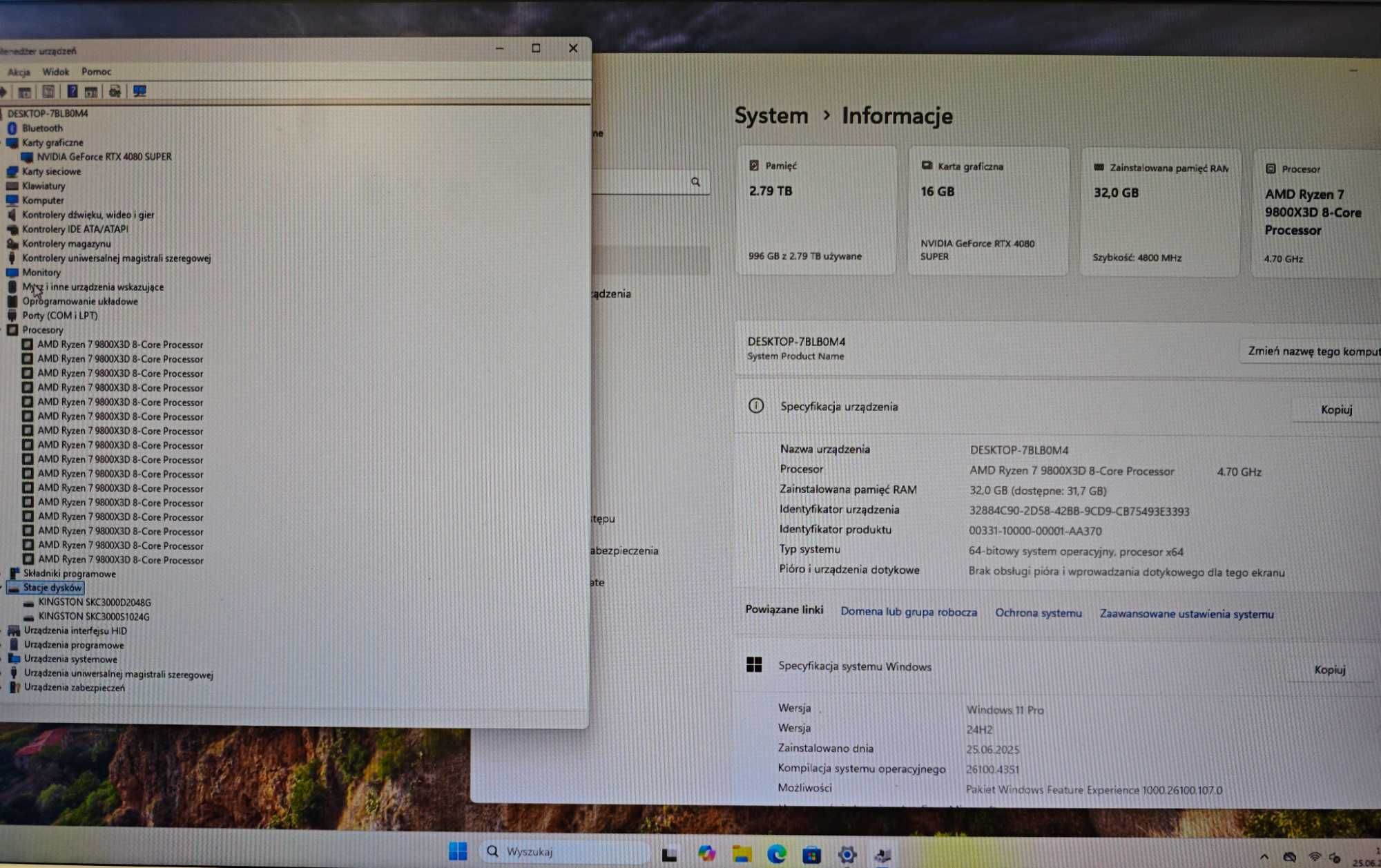Select Kontrolery dźwięku, wideo i gier
1381x868 pixels.
click(88, 215)
